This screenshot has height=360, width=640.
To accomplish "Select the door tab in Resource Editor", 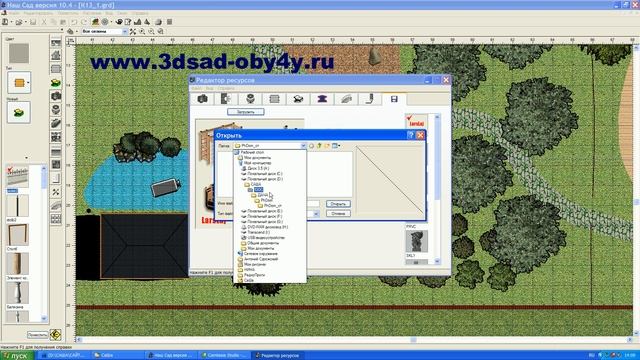I will tap(226, 99).
